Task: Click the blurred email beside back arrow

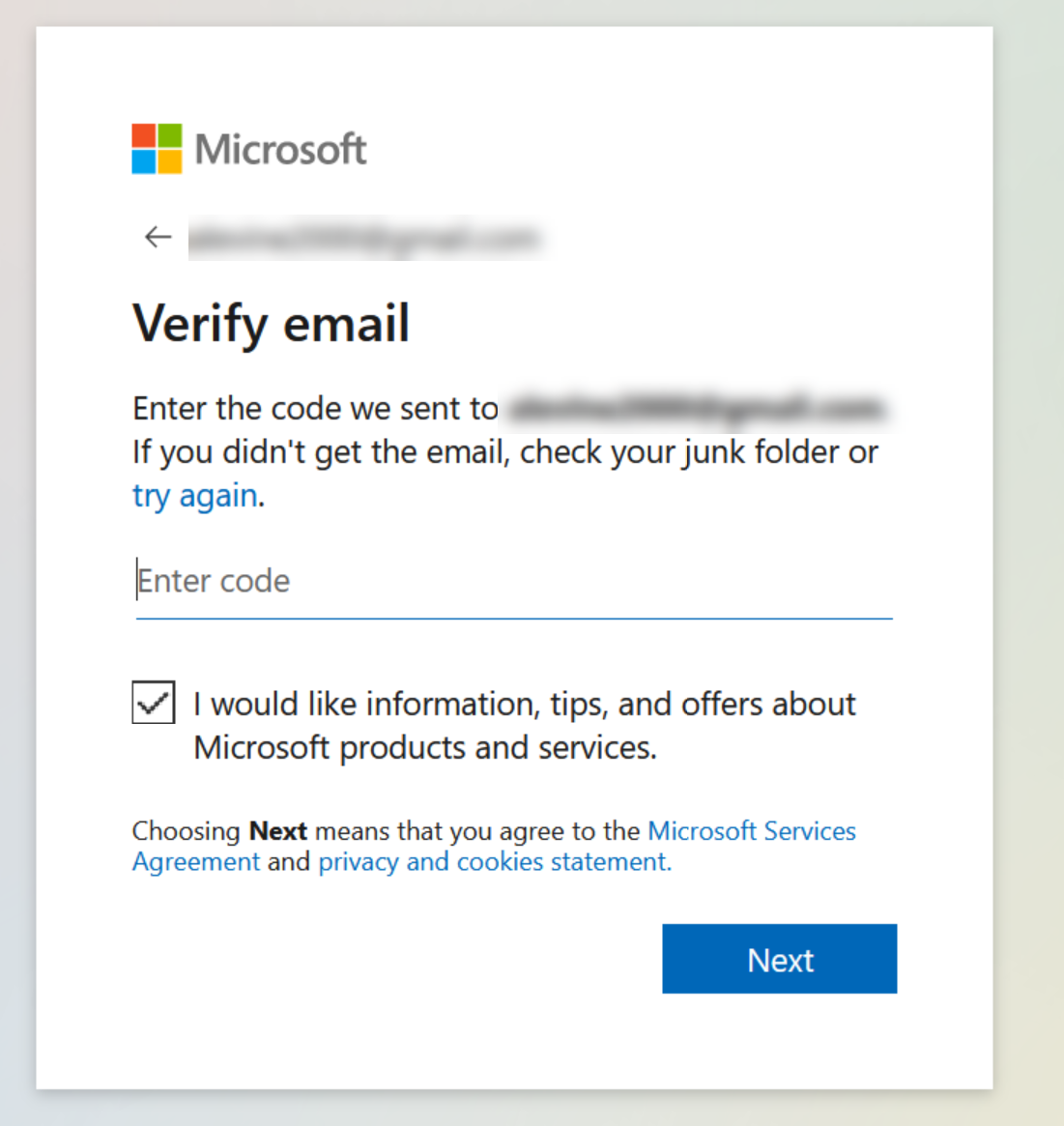Action: click(363, 238)
